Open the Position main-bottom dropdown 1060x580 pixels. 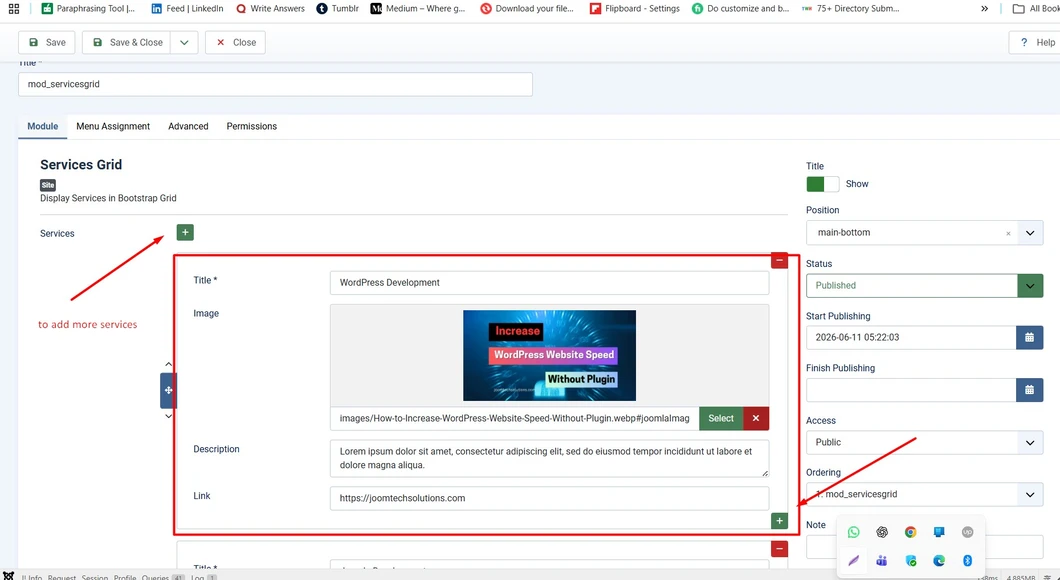point(924,233)
